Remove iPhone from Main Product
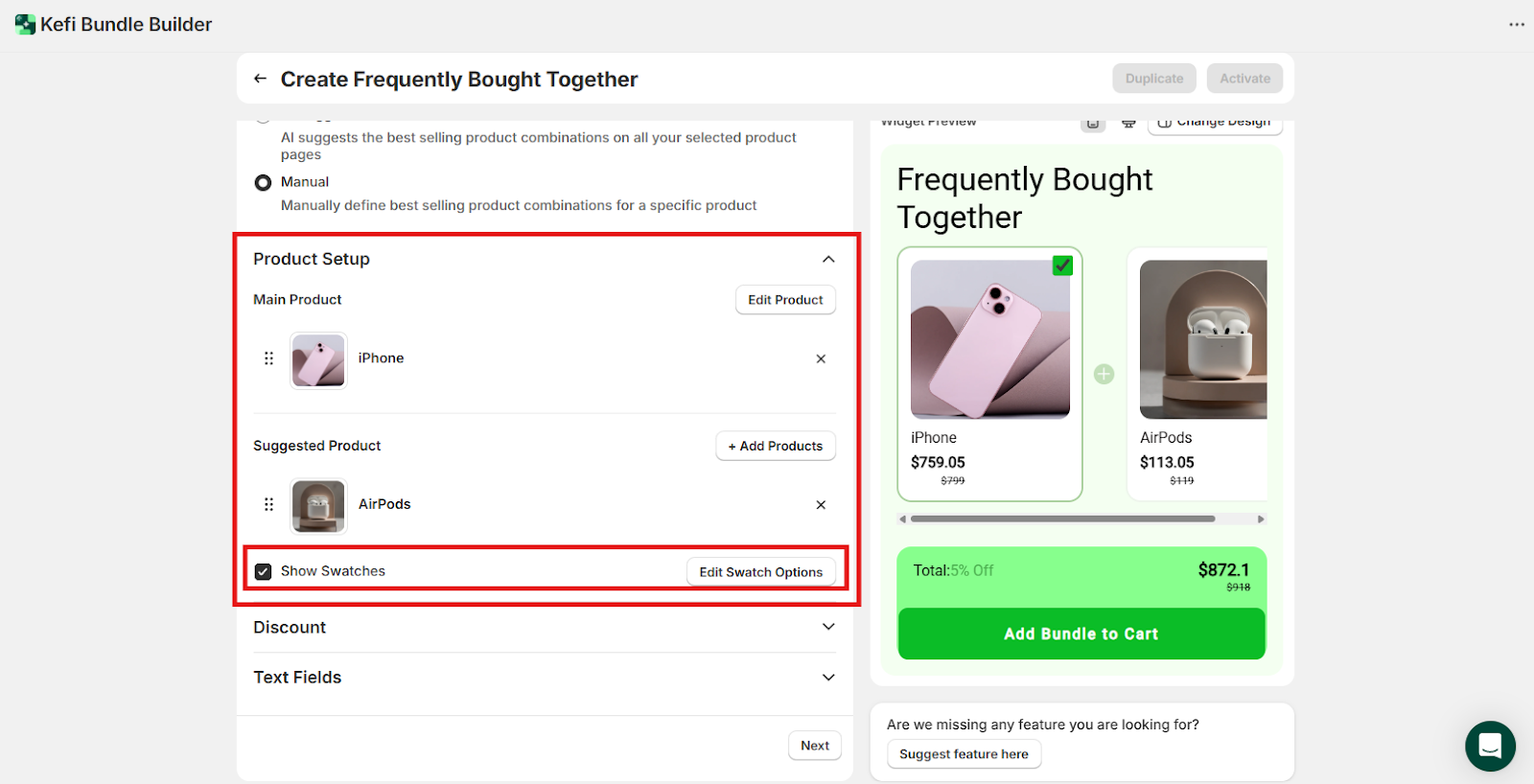The image size is (1534, 784). coord(821,359)
